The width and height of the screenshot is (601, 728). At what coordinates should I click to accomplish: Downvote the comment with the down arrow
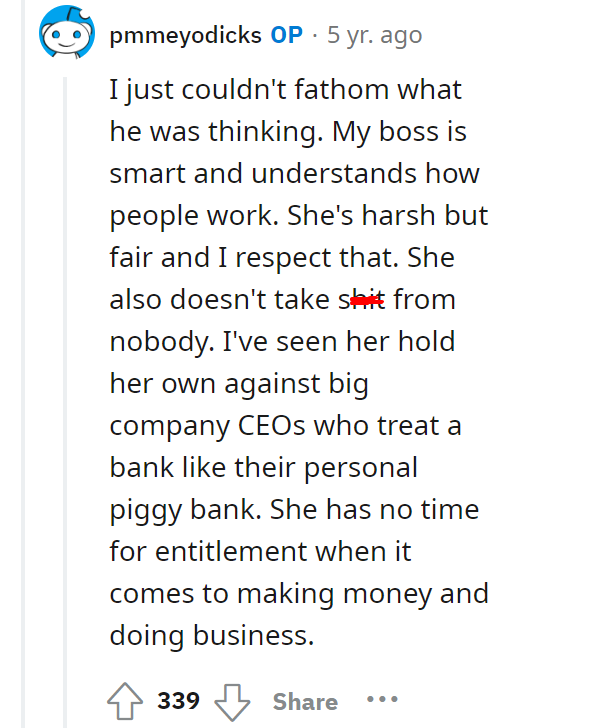(232, 702)
